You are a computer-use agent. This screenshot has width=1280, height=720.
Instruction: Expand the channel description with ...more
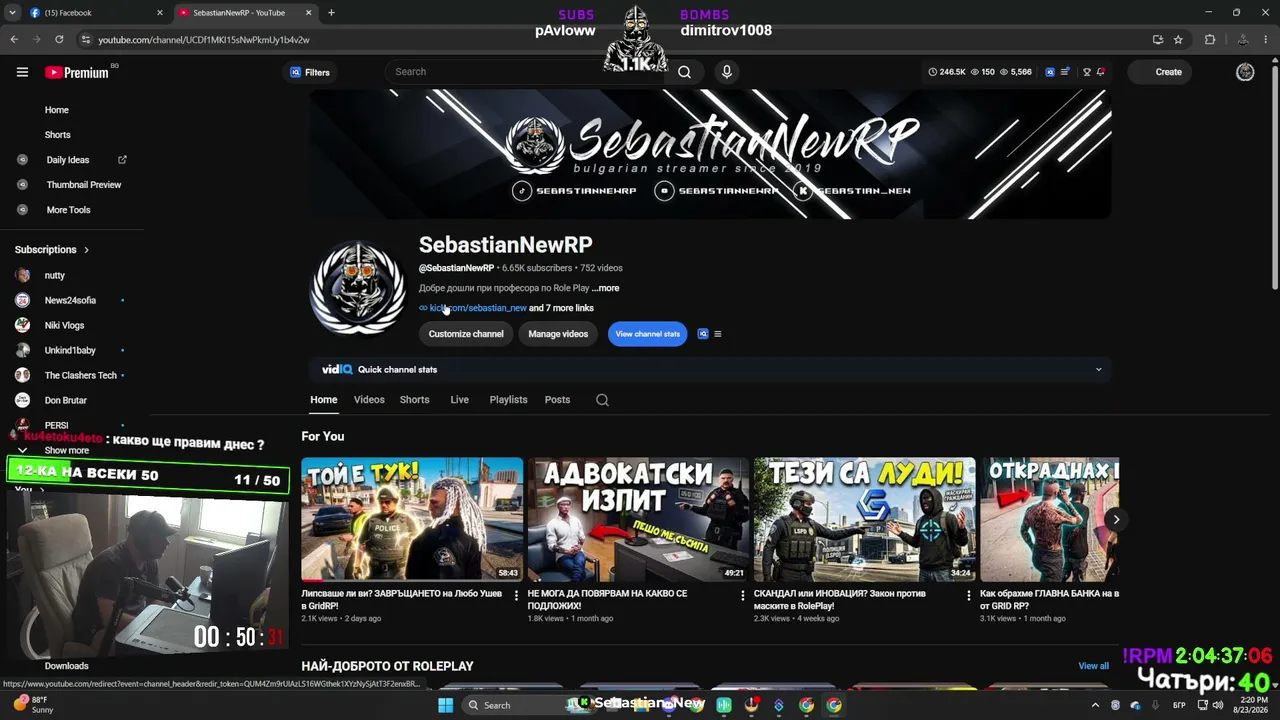[605, 288]
